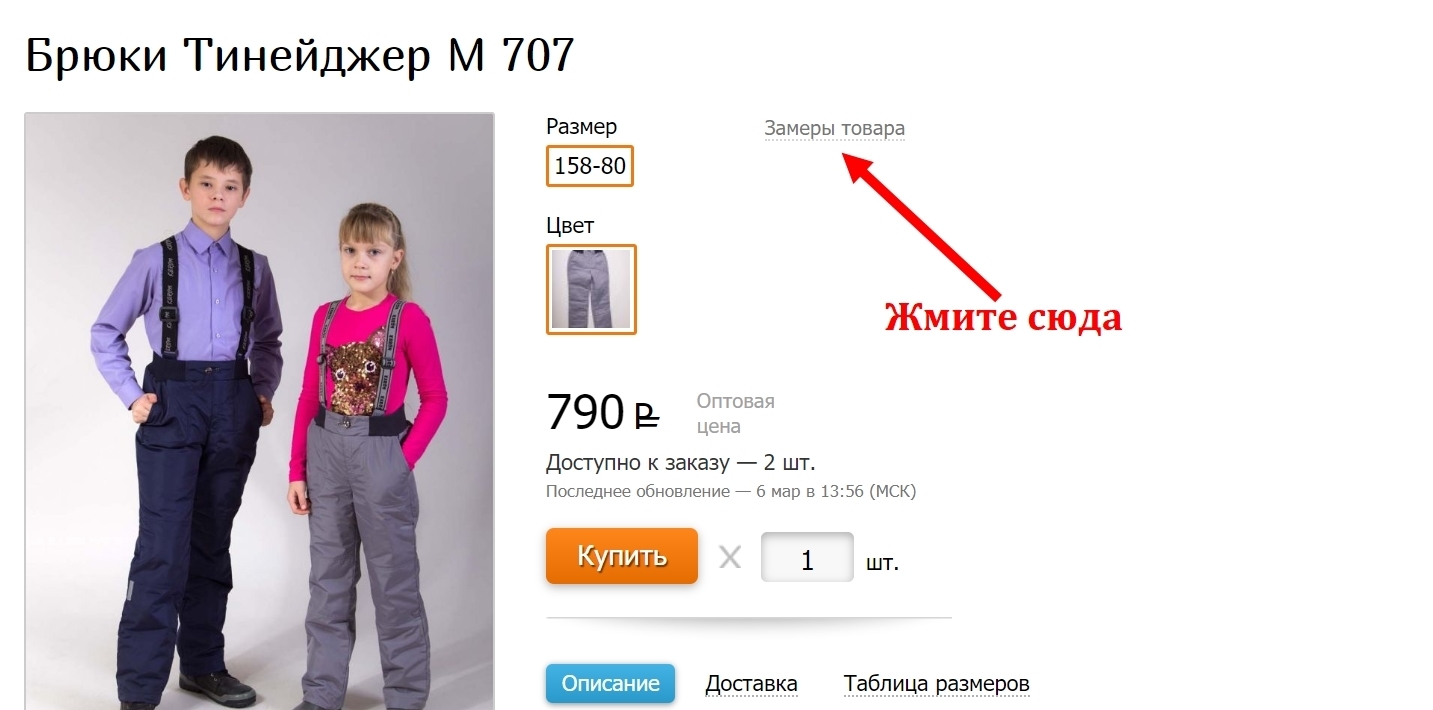Select the 158-80 size option
This screenshot has width=1433, height=710.
590,166
